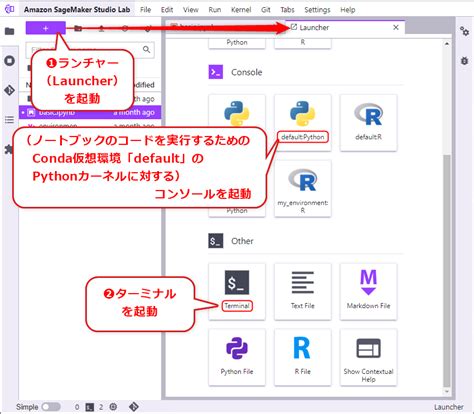This screenshot has height=414, width=474.
Task: Click the New Folder toolbar icon
Action: 78,29
